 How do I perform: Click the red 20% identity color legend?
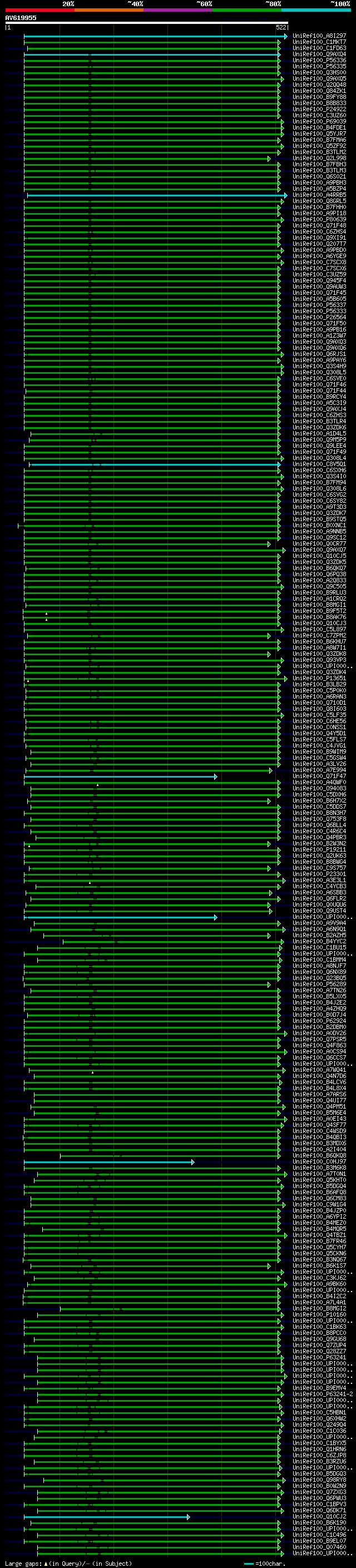point(39,10)
